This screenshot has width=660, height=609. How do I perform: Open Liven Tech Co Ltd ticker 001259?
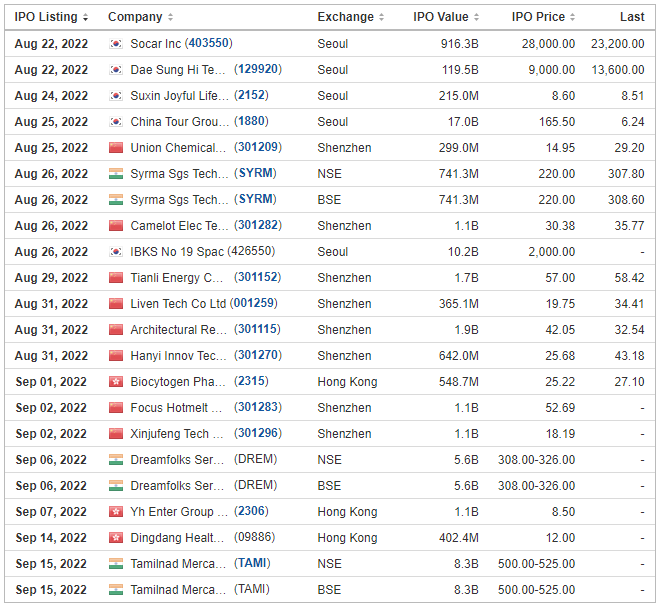(x=253, y=303)
